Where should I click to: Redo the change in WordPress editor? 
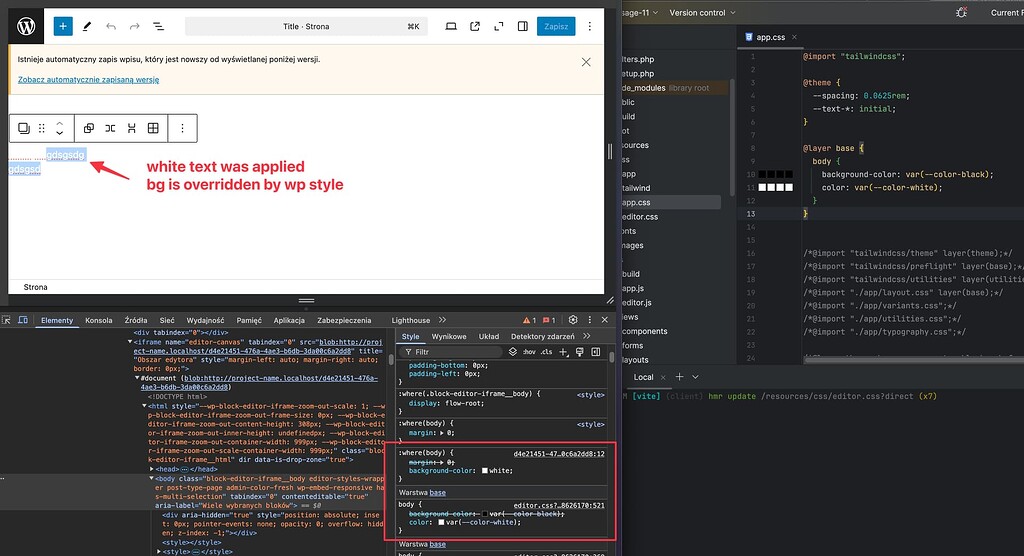click(135, 26)
